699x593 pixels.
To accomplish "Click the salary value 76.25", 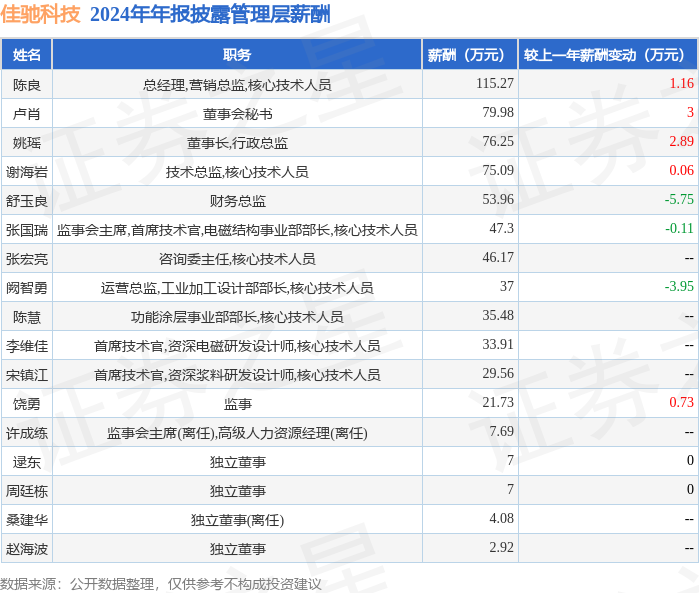I will click(498, 141).
